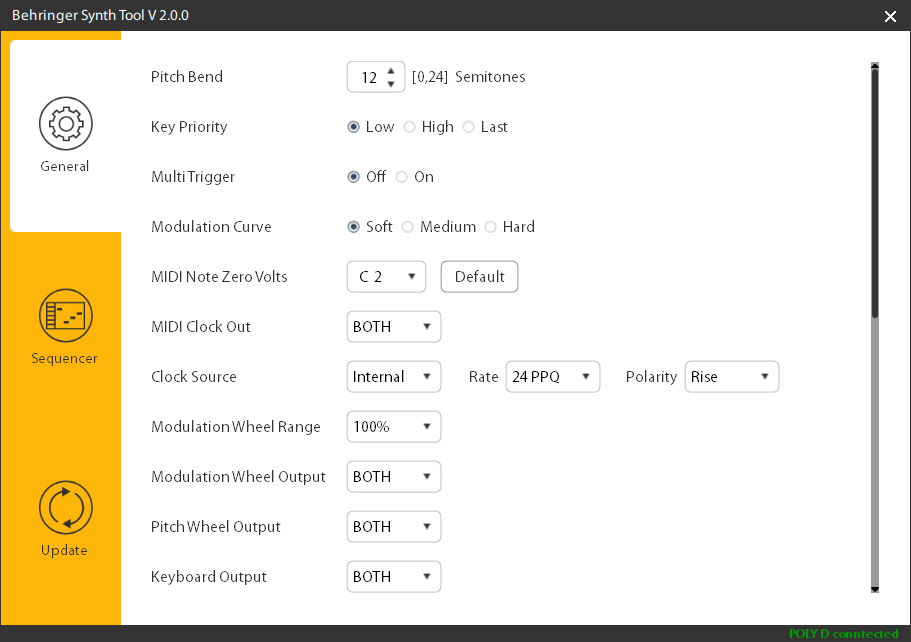Open Modulation Wheel Range dropdown
911x642 pixels.
click(x=393, y=427)
